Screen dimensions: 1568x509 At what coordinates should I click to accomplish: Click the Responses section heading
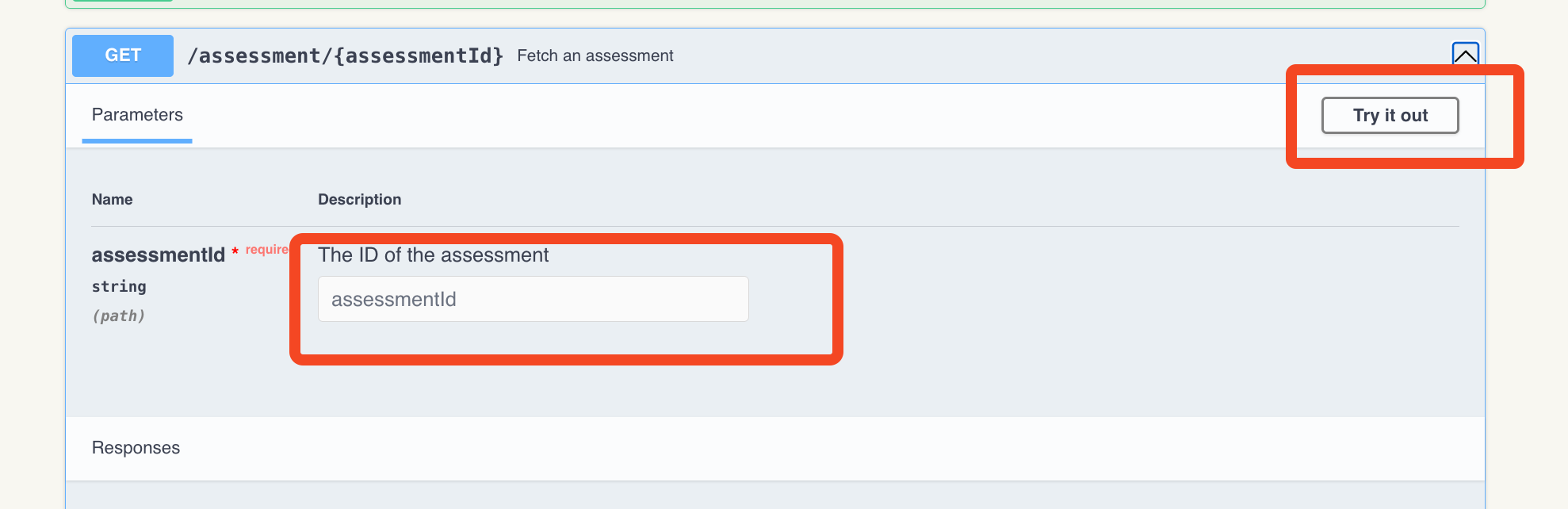tap(136, 448)
